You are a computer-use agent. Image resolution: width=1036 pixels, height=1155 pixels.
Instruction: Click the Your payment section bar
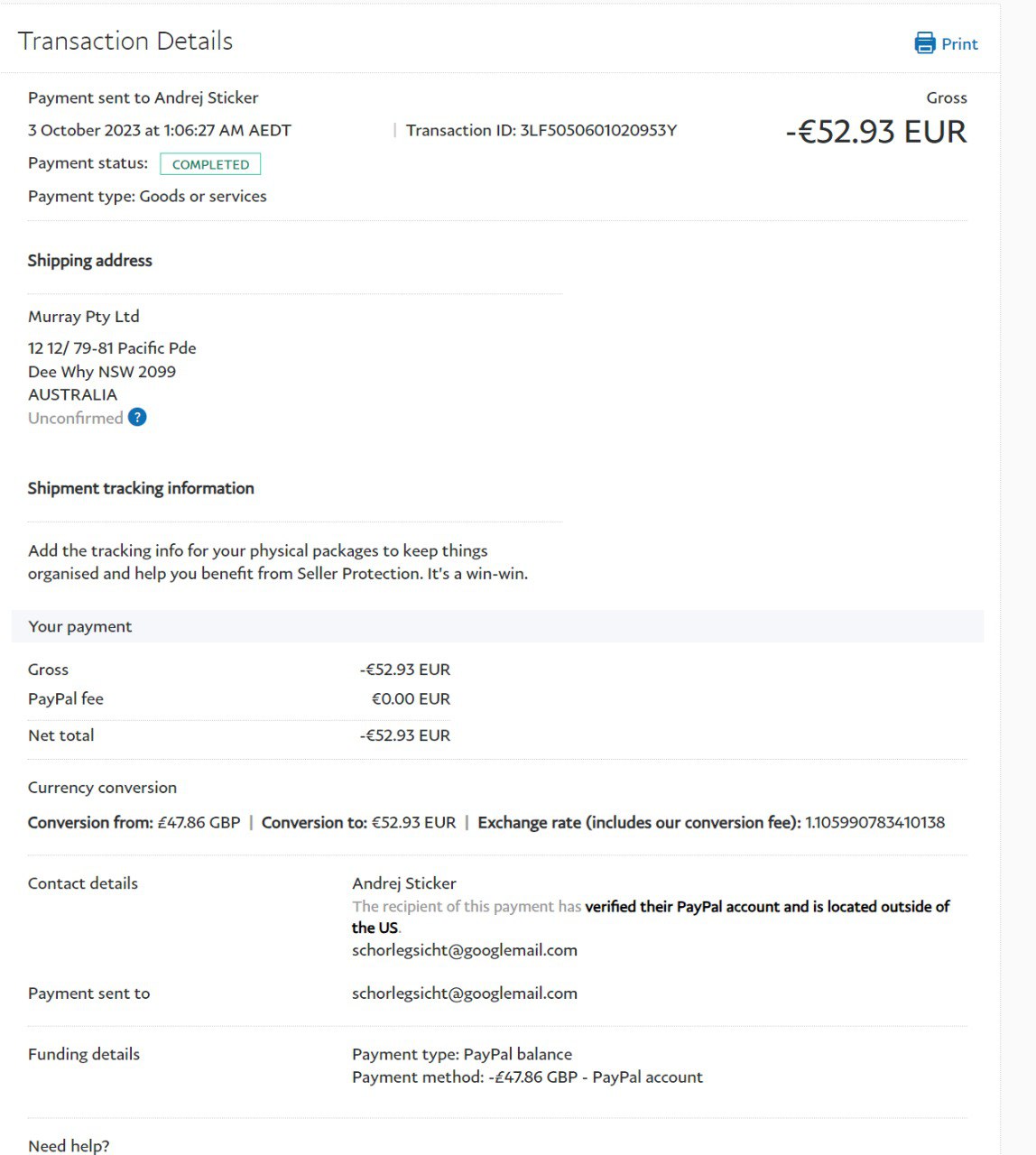click(496, 626)
